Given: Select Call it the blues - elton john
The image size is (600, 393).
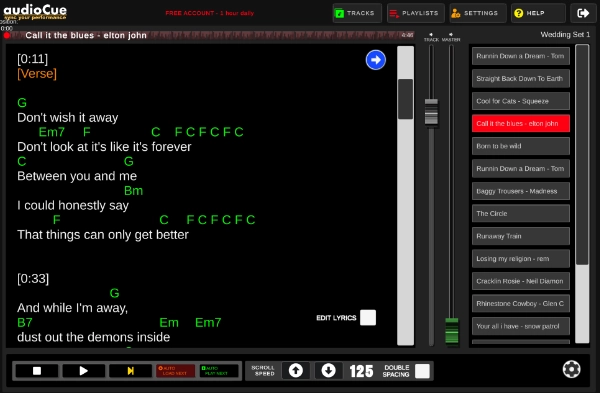Looking at the screenshot, I should pos(520,124).
